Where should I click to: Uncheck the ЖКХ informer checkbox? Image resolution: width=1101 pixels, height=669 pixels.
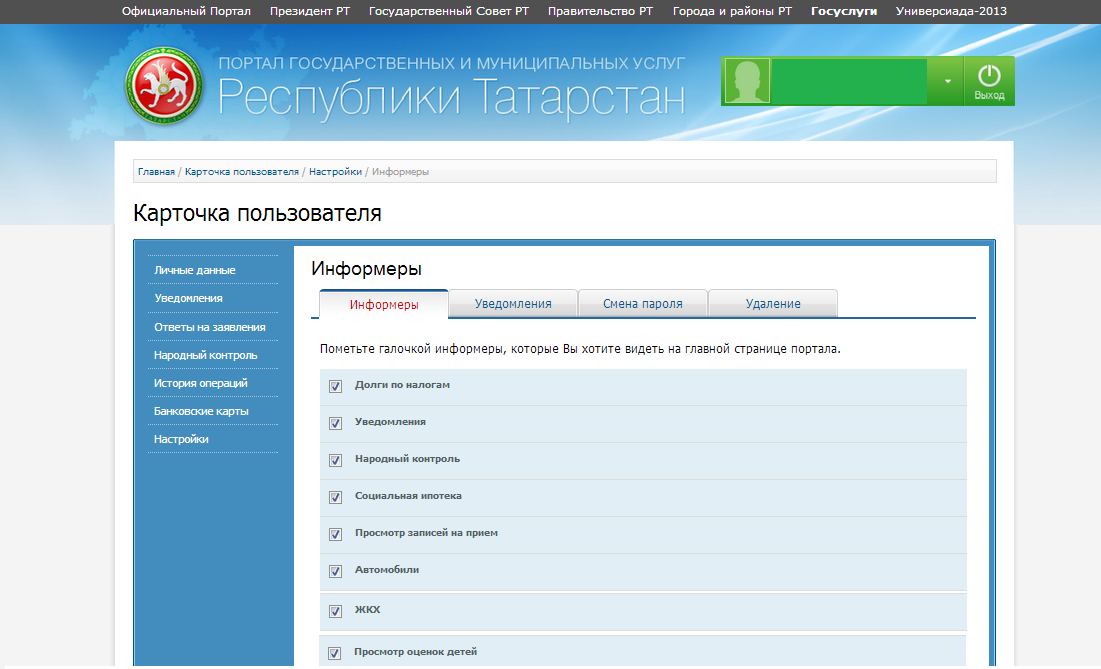pos(336,611)
